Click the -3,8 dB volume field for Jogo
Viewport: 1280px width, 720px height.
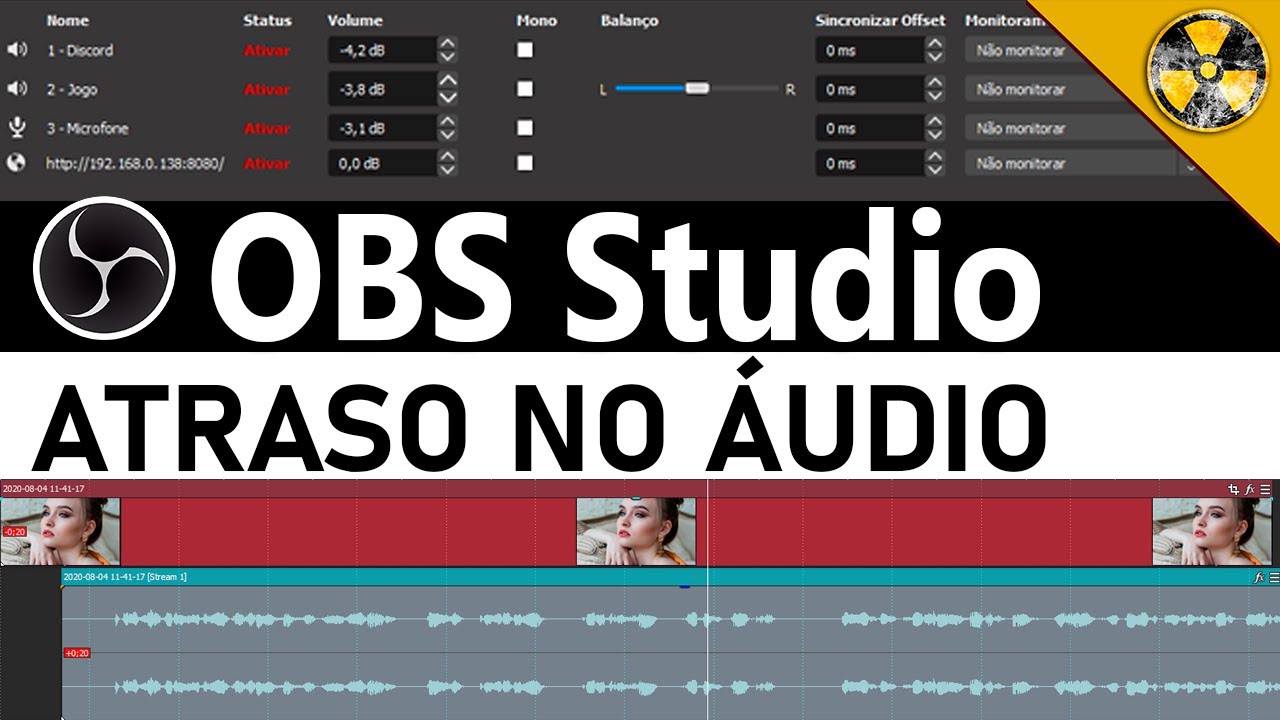[383, 89]
